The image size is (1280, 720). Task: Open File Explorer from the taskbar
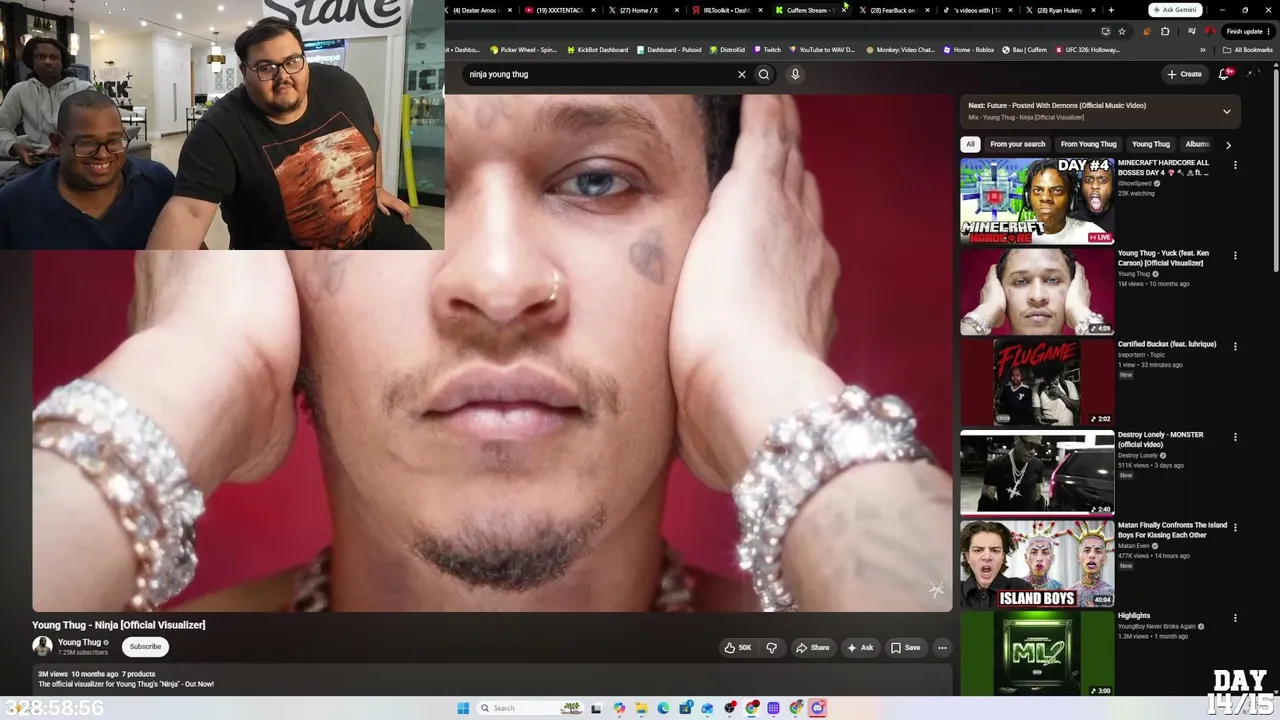pos(641,708)
